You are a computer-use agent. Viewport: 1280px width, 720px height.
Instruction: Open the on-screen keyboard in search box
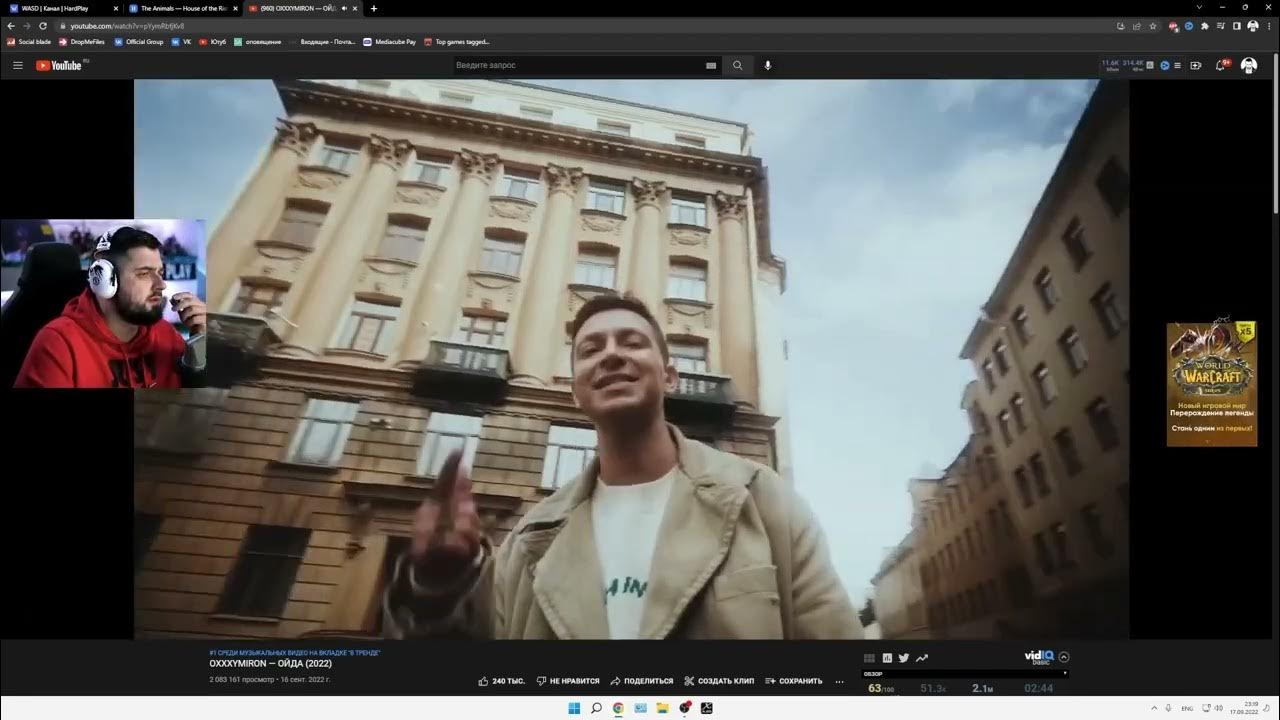click(x=711, y=65)
